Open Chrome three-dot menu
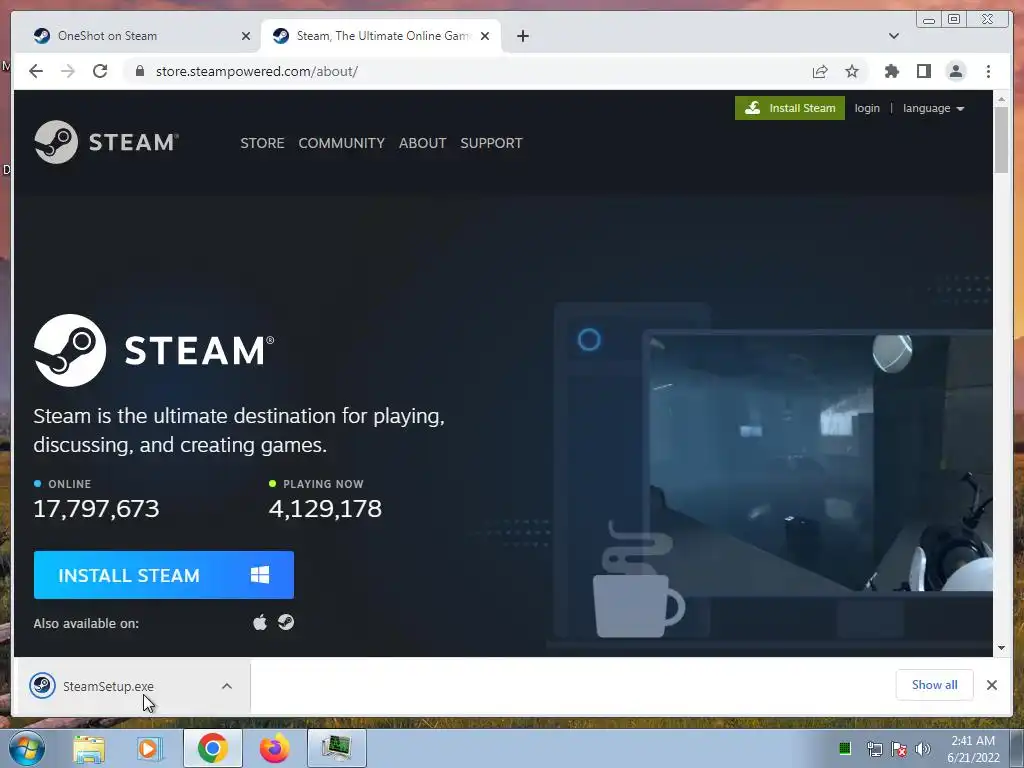 tap(988, 71)
